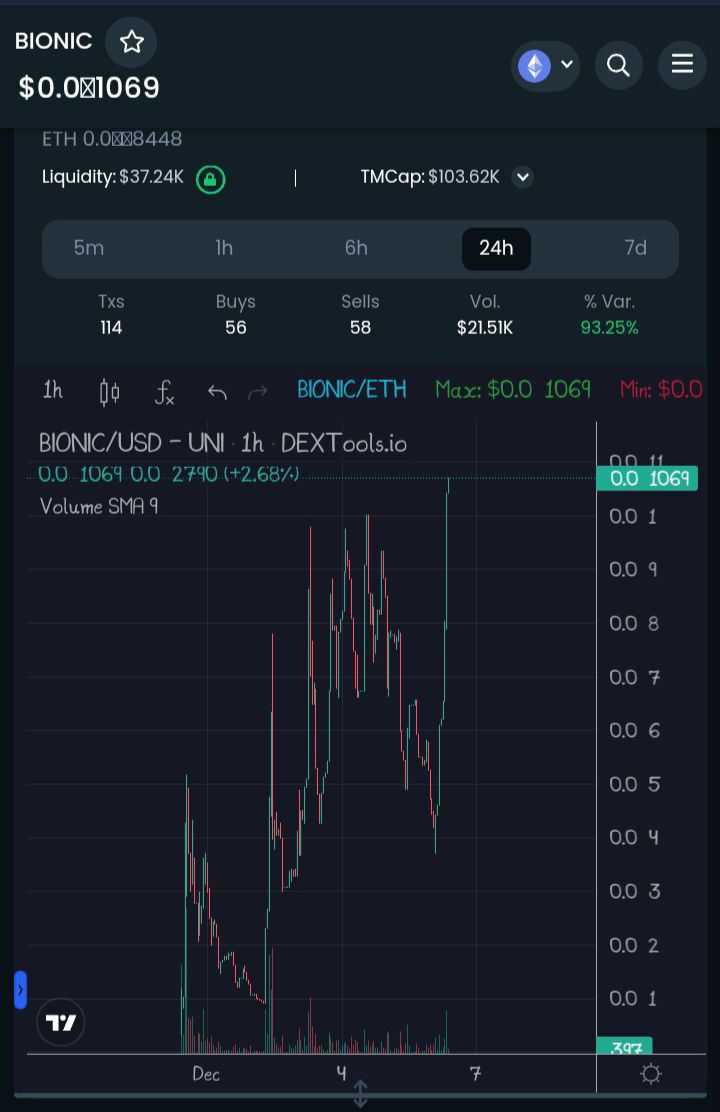Click the TradingView logo on chart
The image size is (720, 1112).
(61, 1022)
